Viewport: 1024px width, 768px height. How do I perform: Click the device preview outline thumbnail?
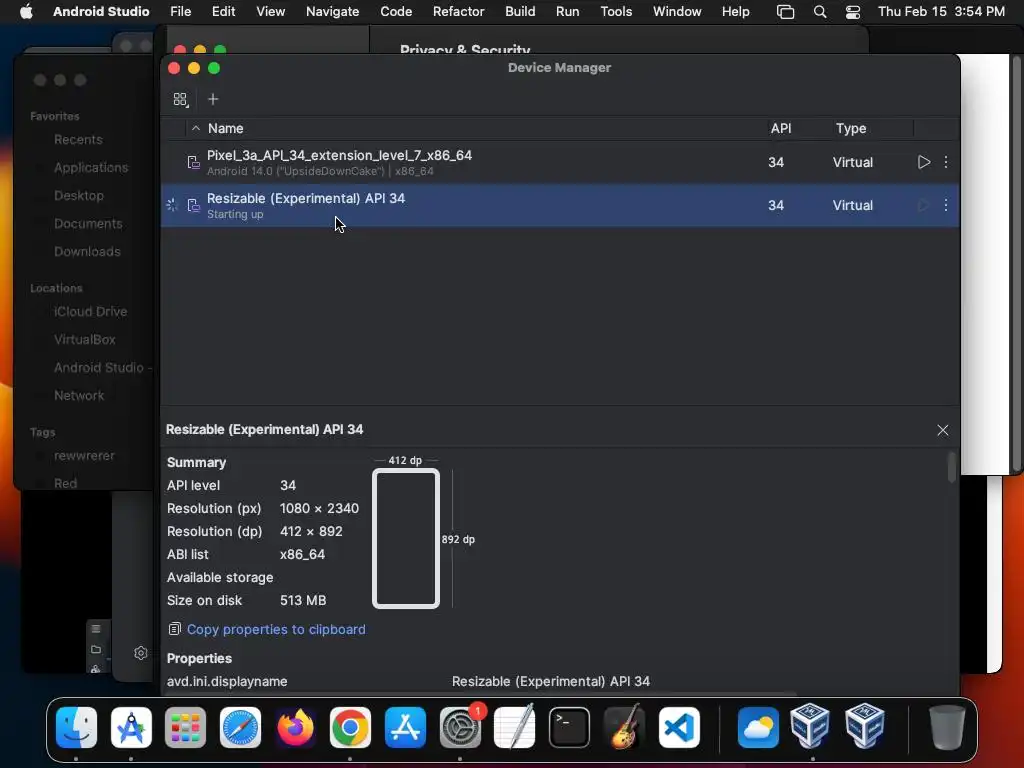pyautogui.click(x=406, y=539)
